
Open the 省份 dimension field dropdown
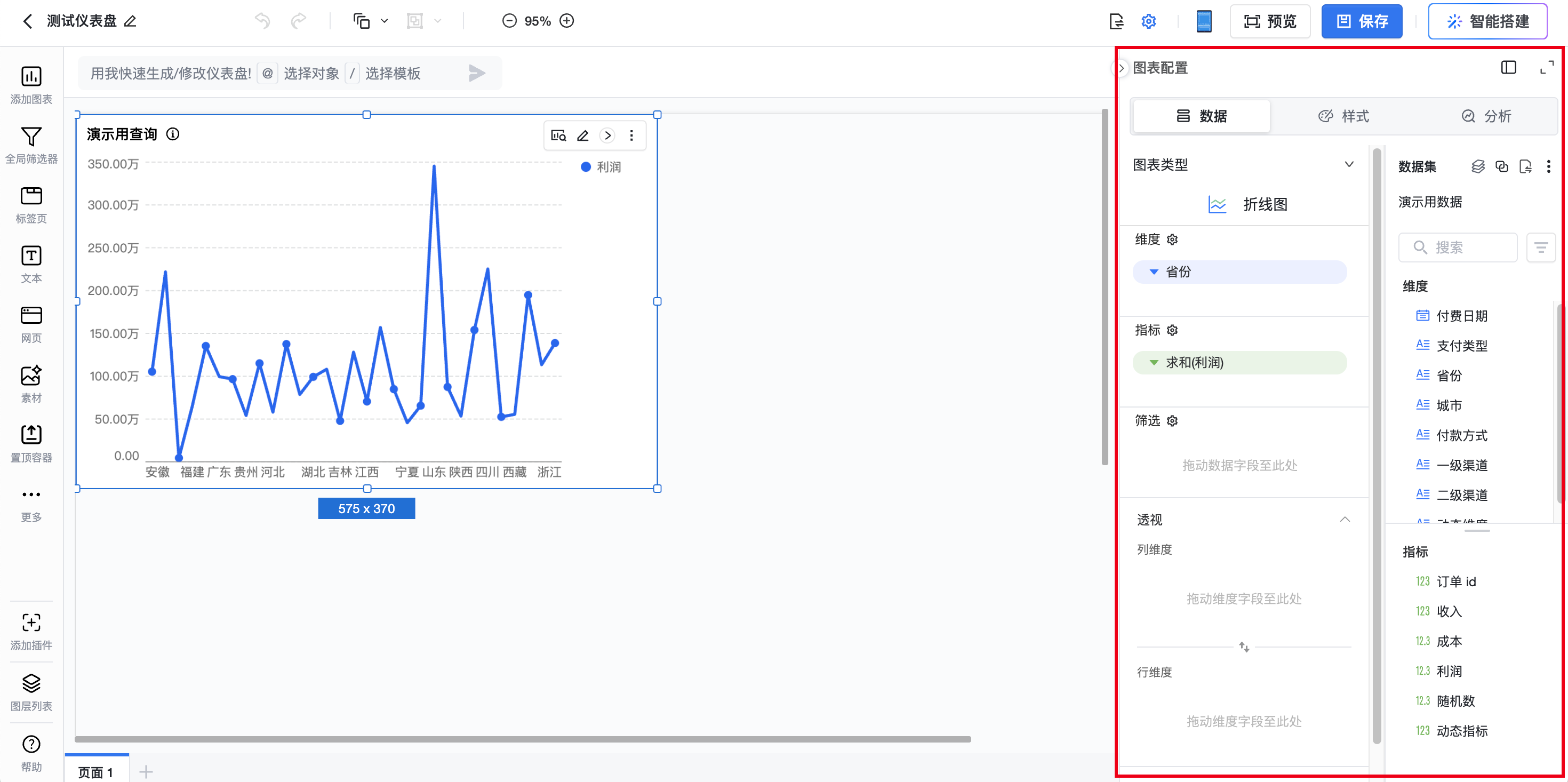[x=1154, y=272]
